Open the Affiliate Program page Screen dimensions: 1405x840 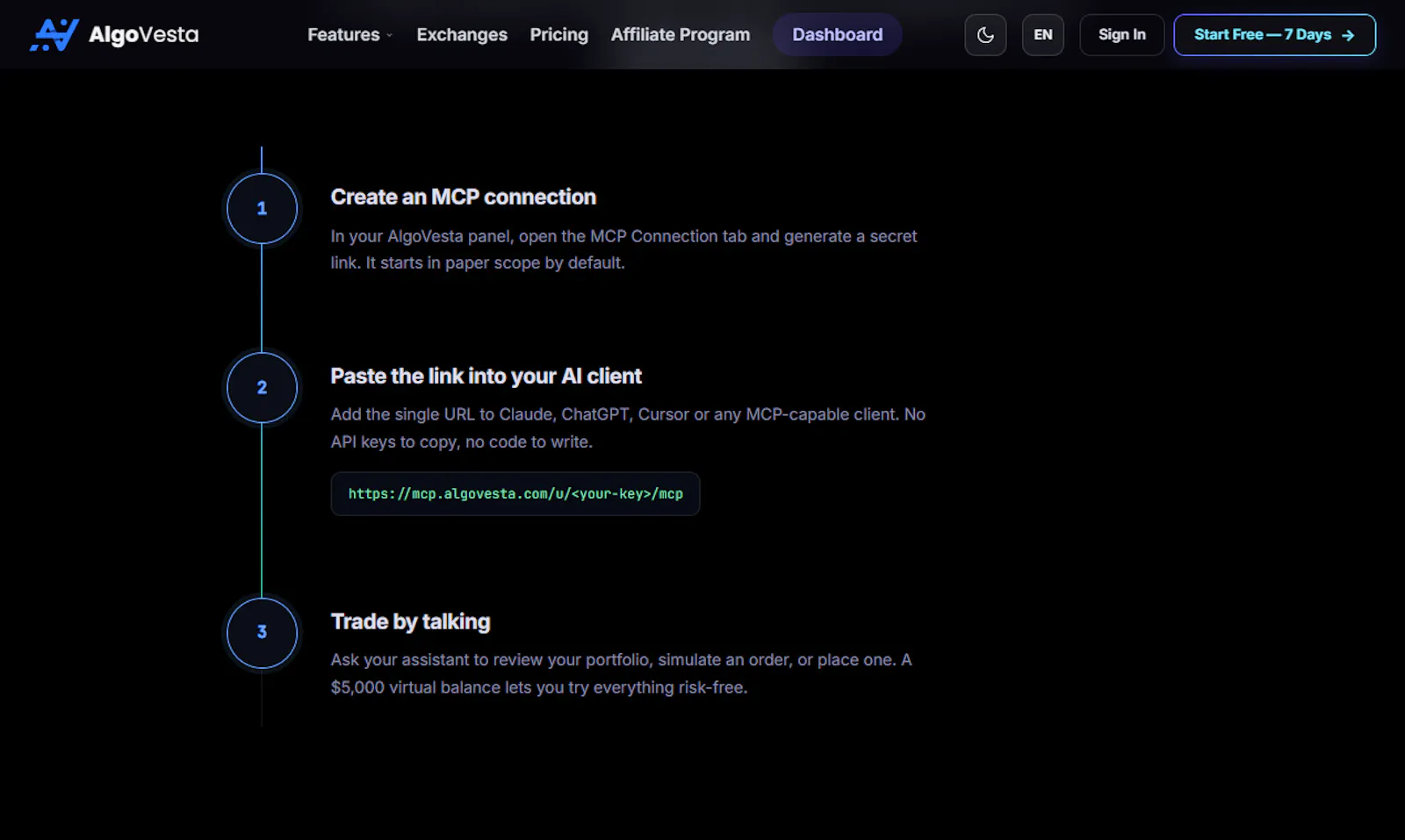(681, 35)
